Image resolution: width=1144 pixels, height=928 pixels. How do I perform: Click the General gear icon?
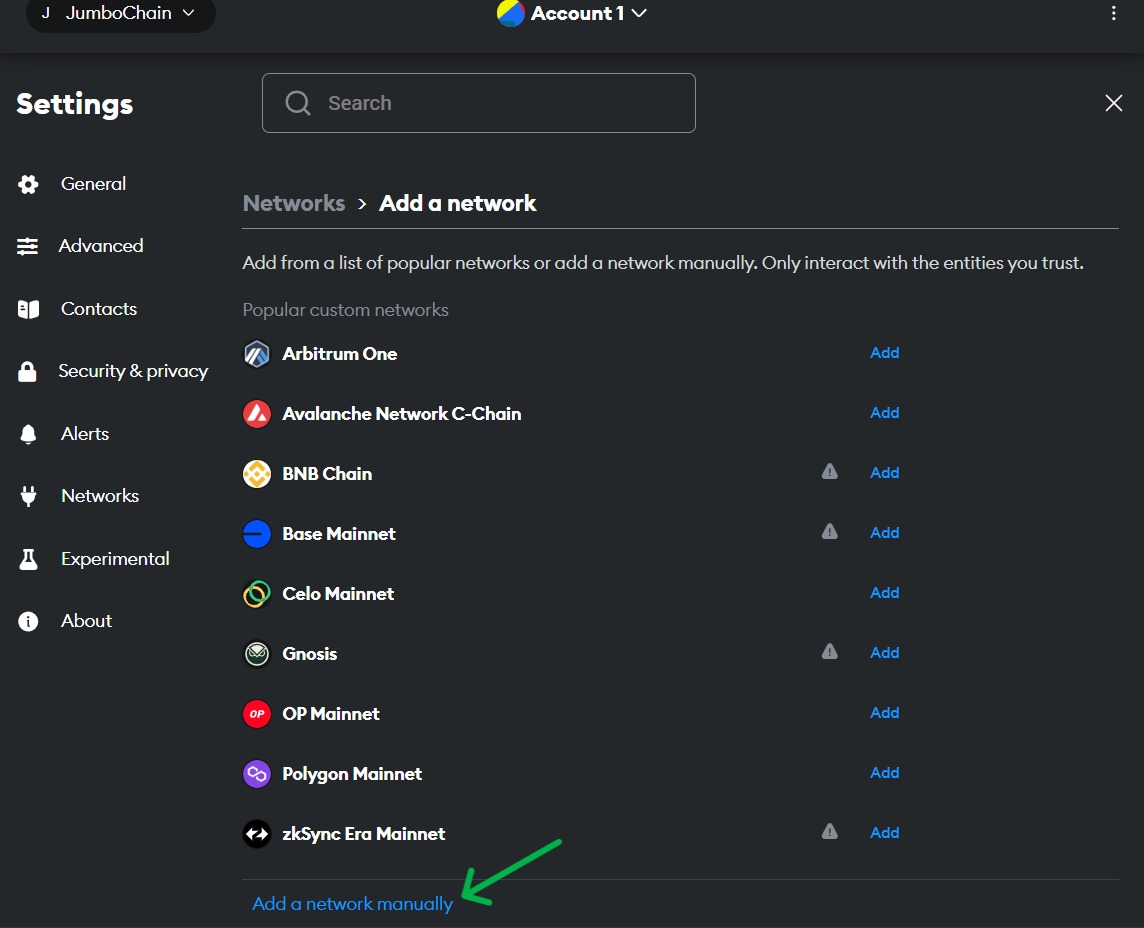pos(28,184)
